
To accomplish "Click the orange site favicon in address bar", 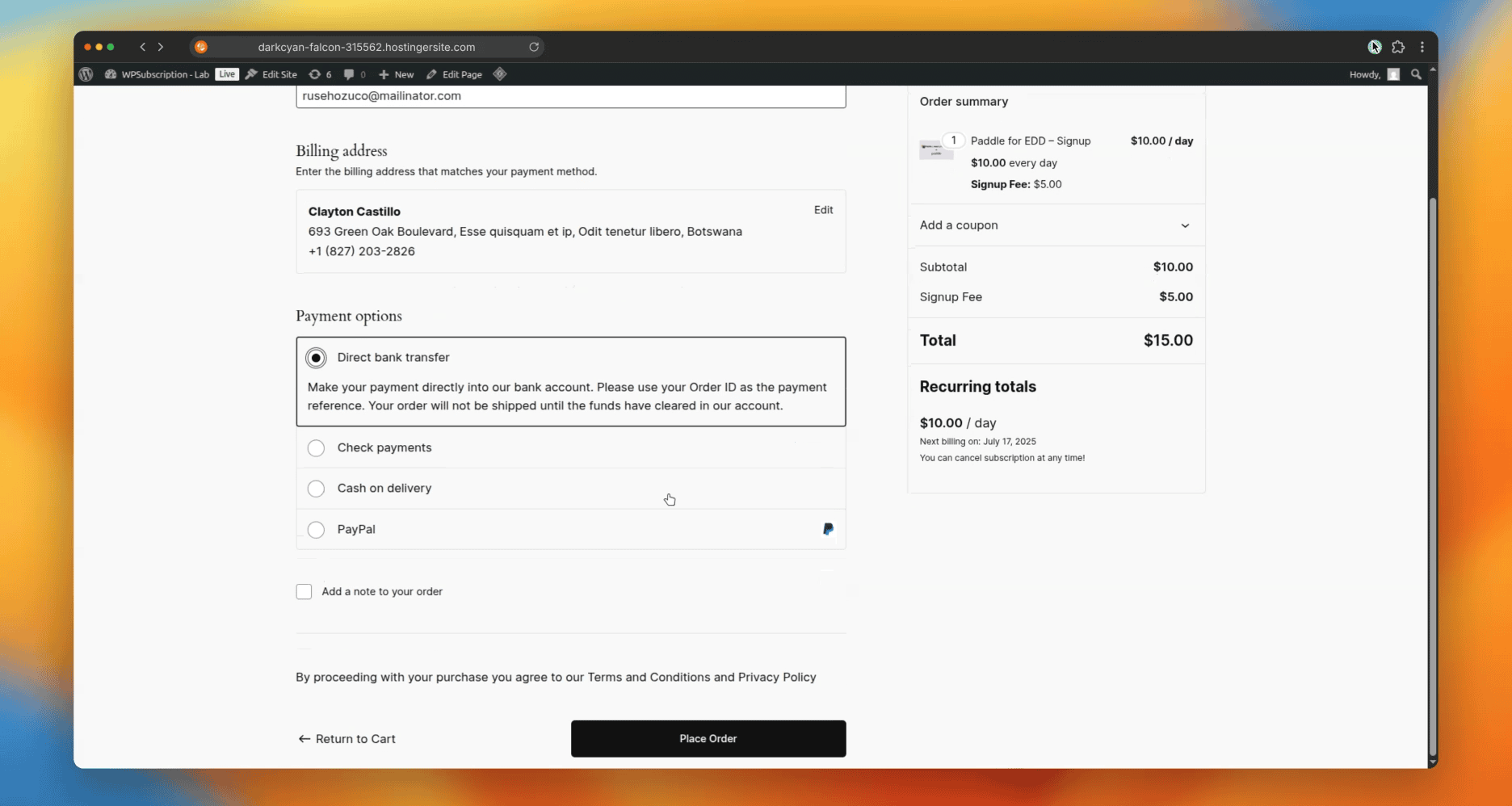I will click(201, 47).
